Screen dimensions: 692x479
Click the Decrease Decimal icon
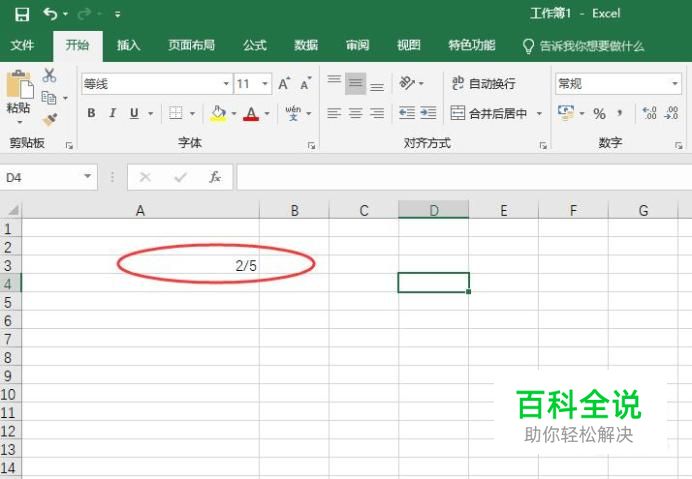click(x=671, y=113)
